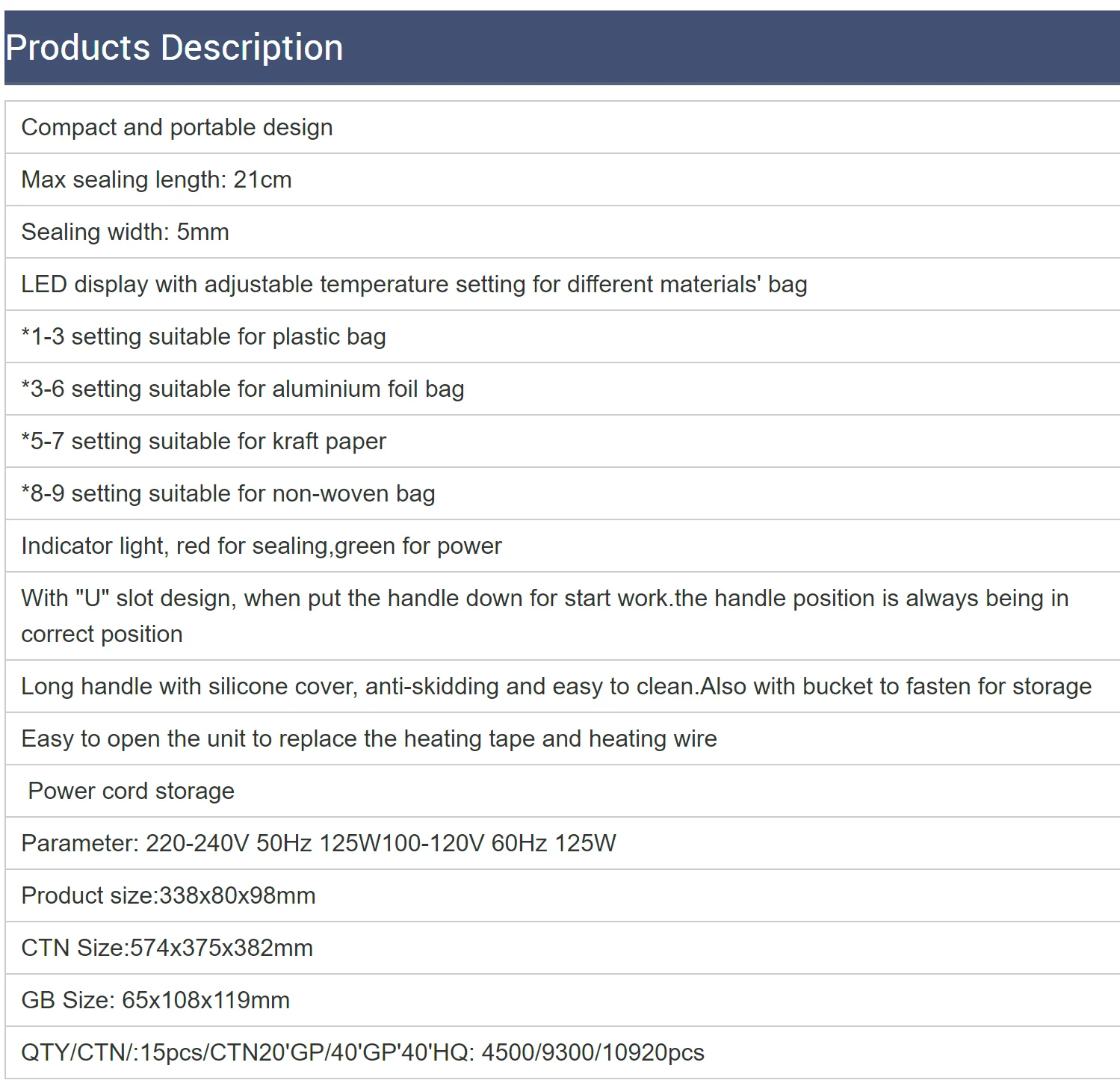Select the 5-7 setting kraft paper row
1120x1083 pixels.
(203, 442)
